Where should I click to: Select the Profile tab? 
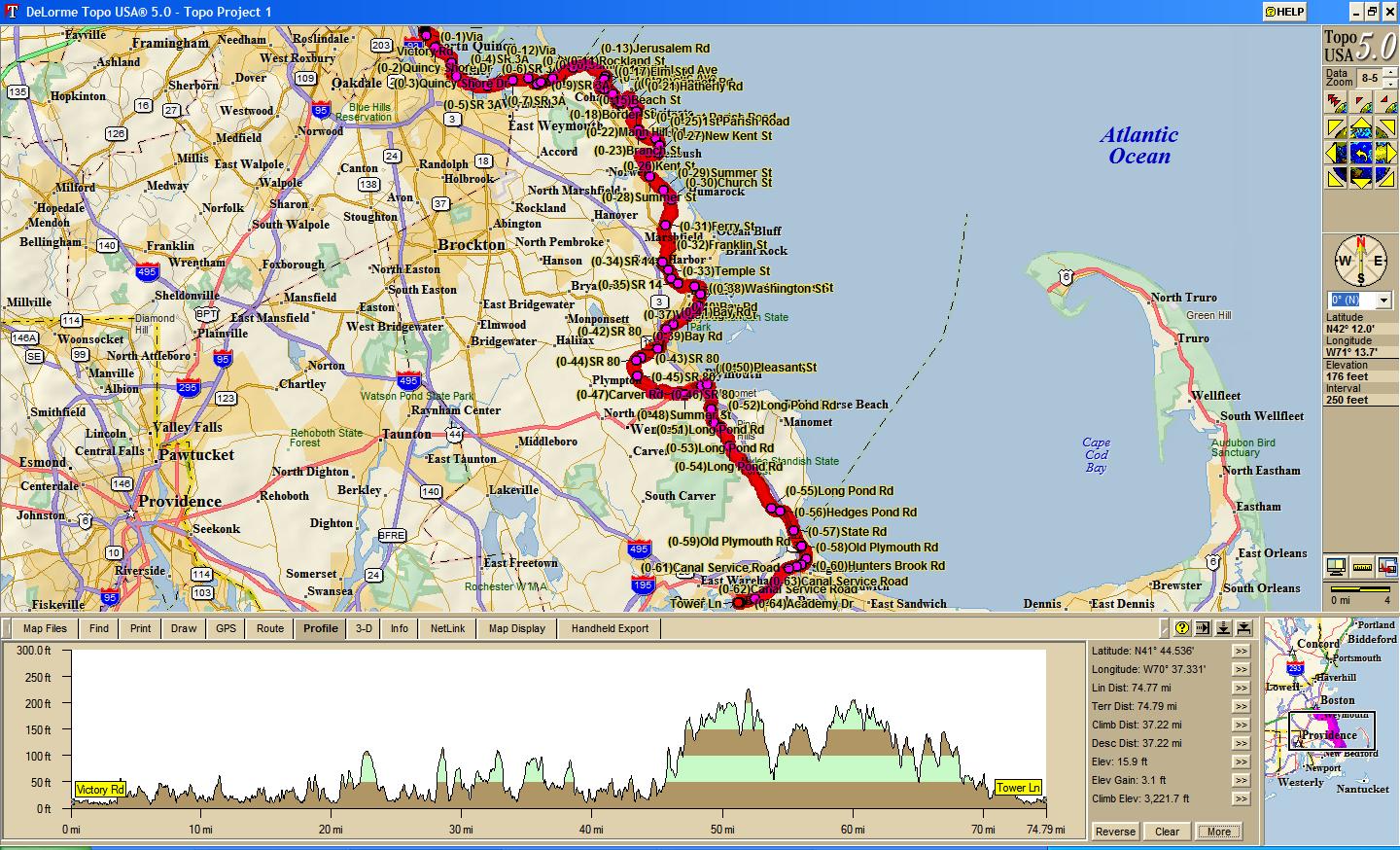coord(321,628)
